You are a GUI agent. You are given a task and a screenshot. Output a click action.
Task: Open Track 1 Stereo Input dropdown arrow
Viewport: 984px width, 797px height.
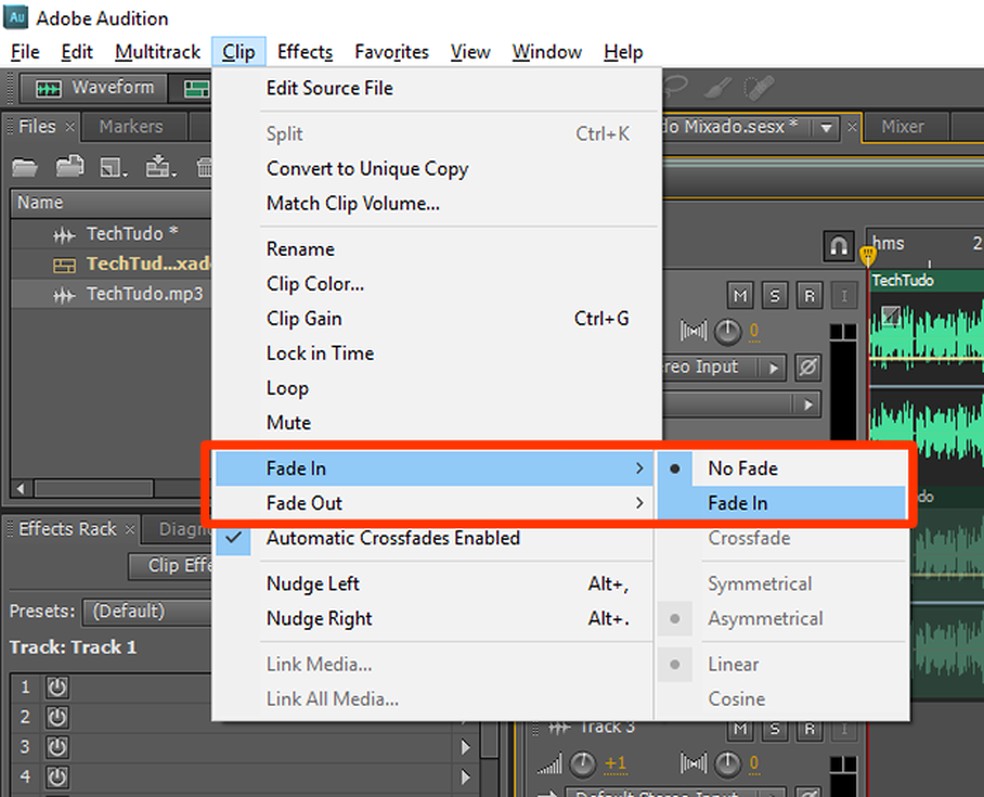pyautogui.click(x=773, y=368)
